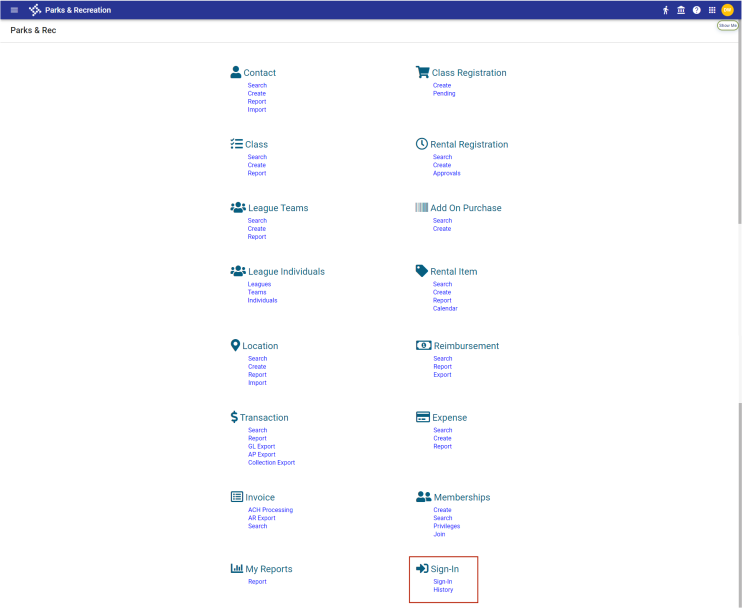This screenshot has width=743, height=613.
Task: Open the user profile avatar
Action: (x=728, y=10)
